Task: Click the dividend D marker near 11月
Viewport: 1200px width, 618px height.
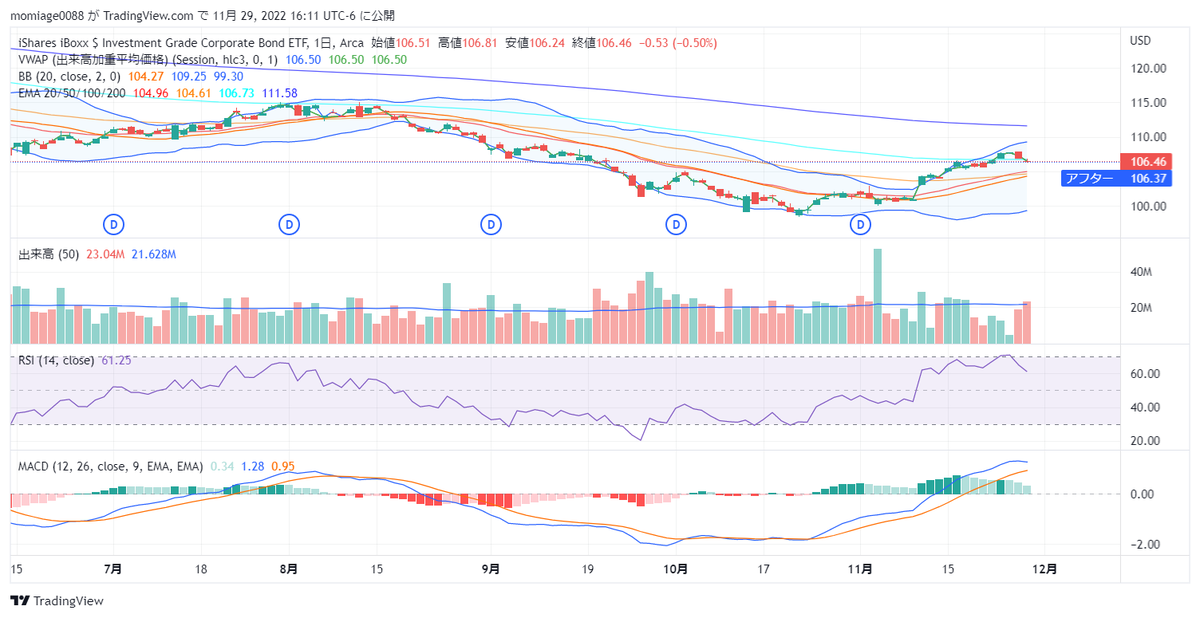Action: (861, 225)
